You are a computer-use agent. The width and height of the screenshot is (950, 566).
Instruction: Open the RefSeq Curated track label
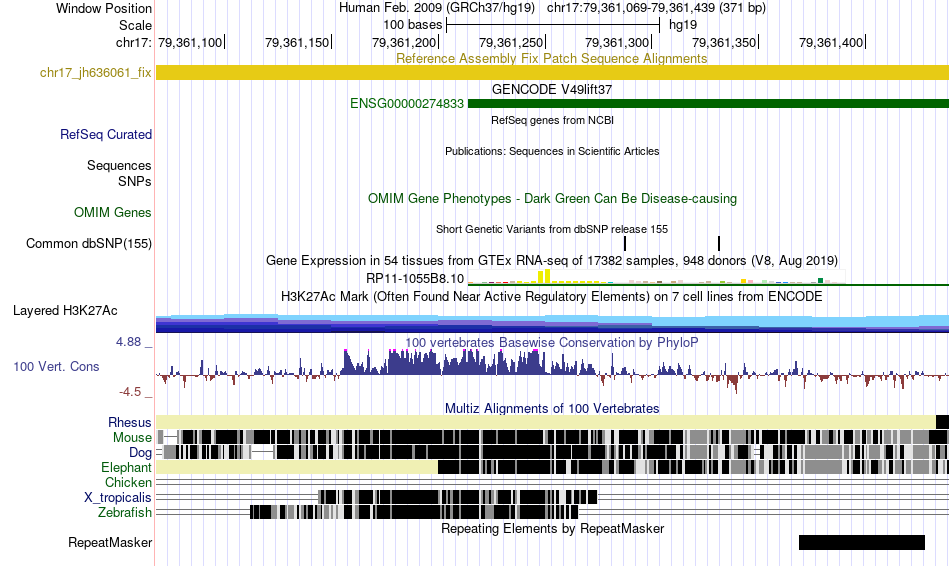coord(106,135)
